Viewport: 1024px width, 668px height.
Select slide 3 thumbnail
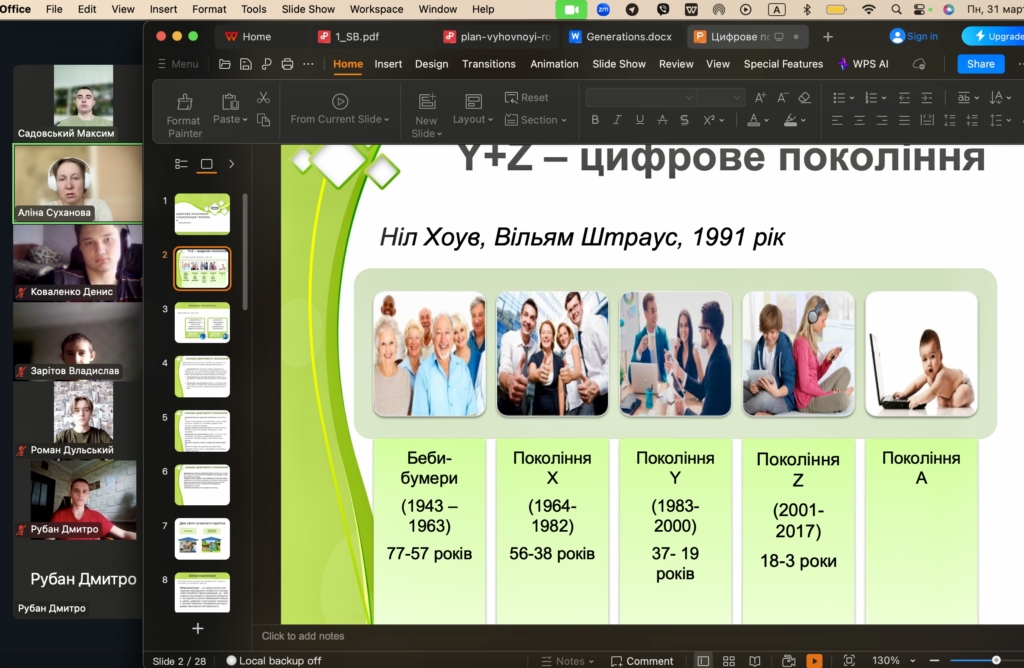pyautogui.click(x=202, y=323)
